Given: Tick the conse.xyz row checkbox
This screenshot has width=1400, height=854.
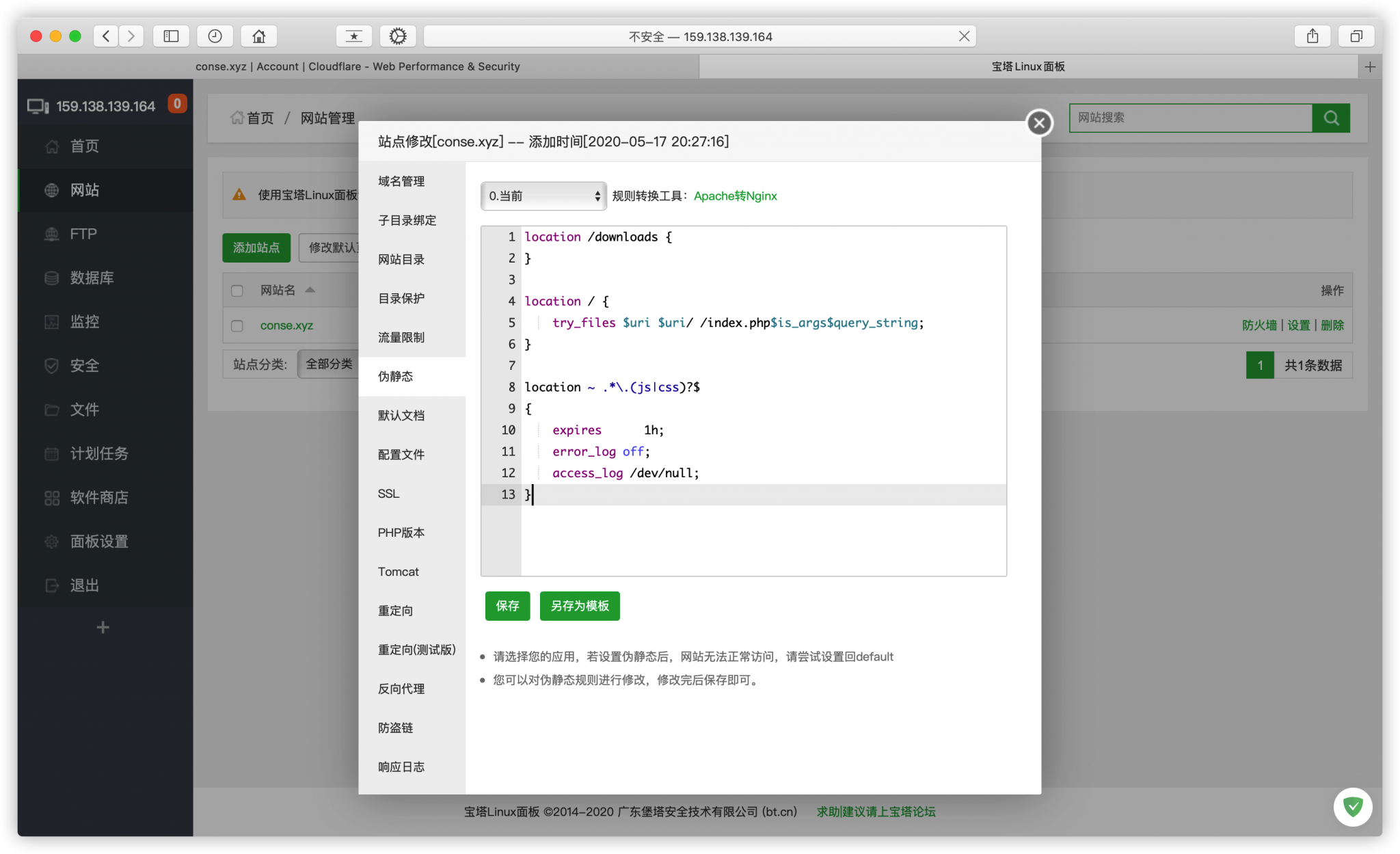Looking at the screenshot, I should (237, 325).
